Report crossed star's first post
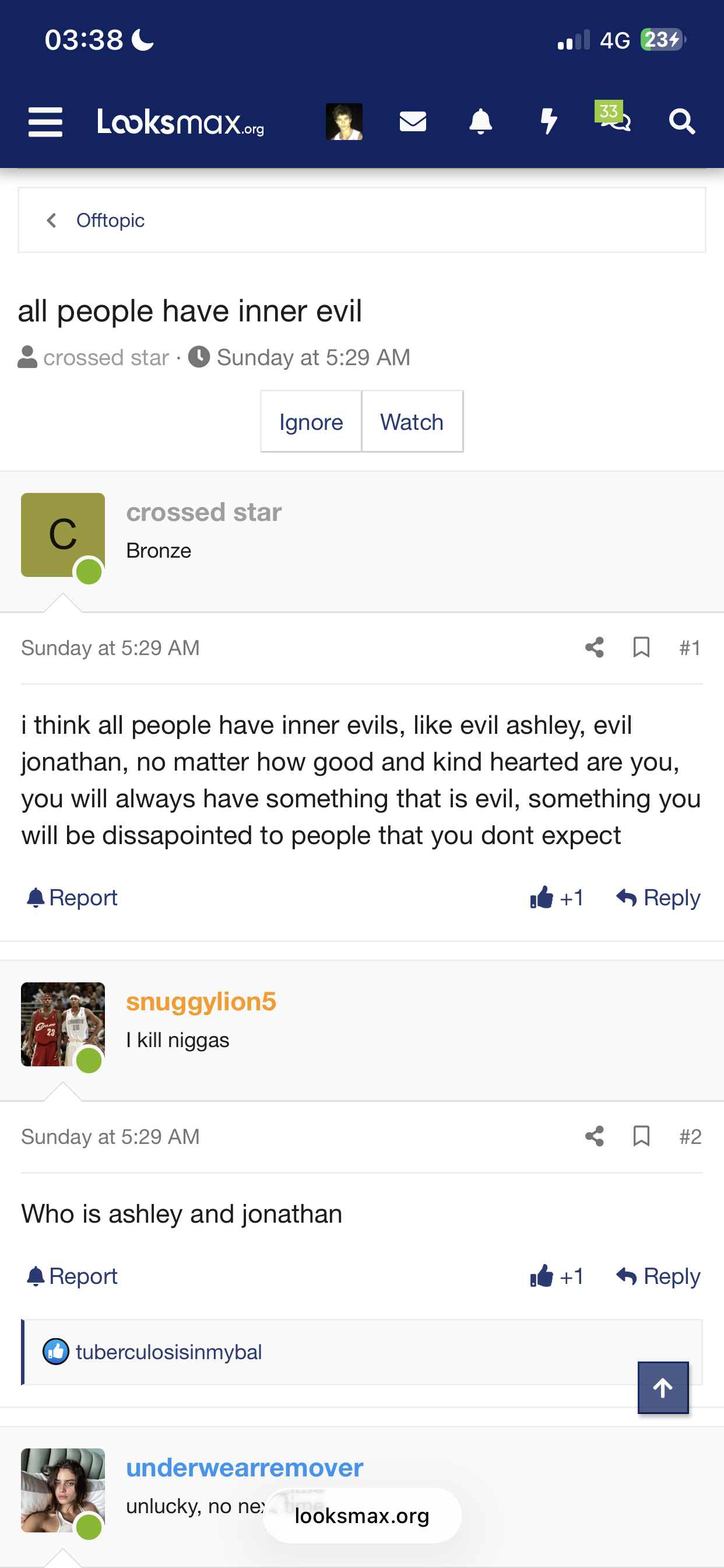The width and height of the screenshot is (724, 1568). pos(72,898)
